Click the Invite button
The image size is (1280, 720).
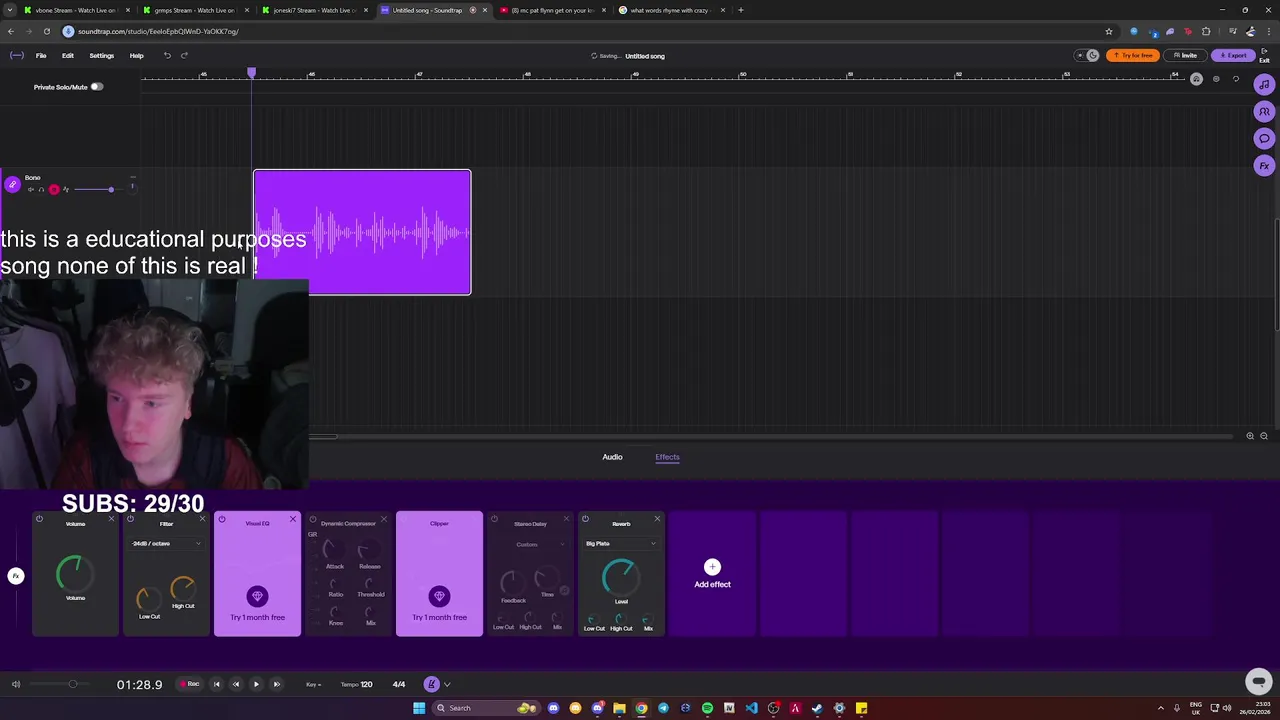[1185, 55]
